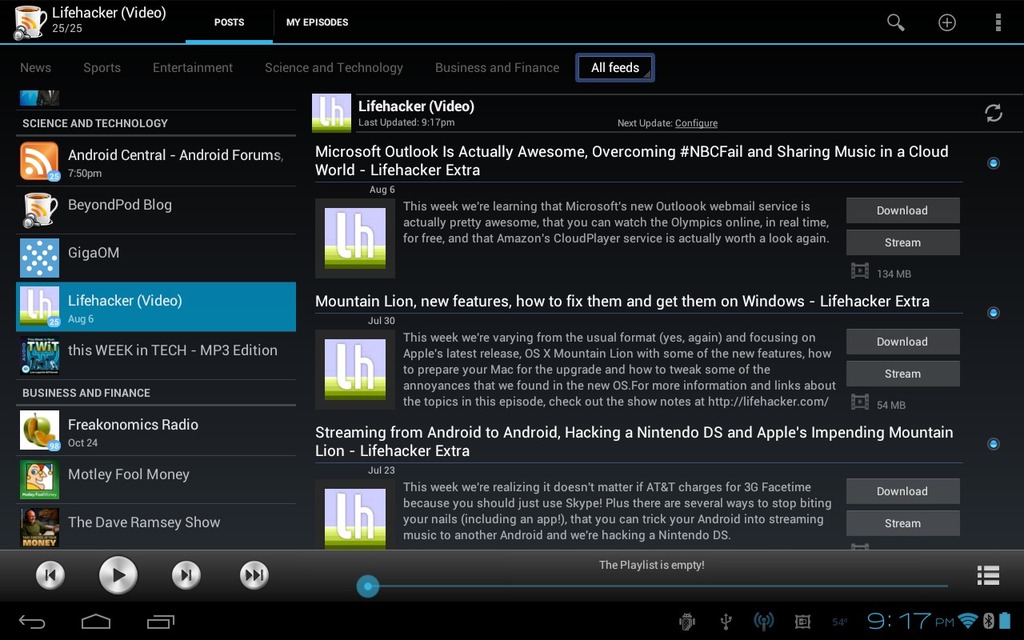Image resolution: width=1024 pixels, height=640 pixels.
Task: Open the Configure next update link
Action: pyautogui.click(x=696, y=123)
